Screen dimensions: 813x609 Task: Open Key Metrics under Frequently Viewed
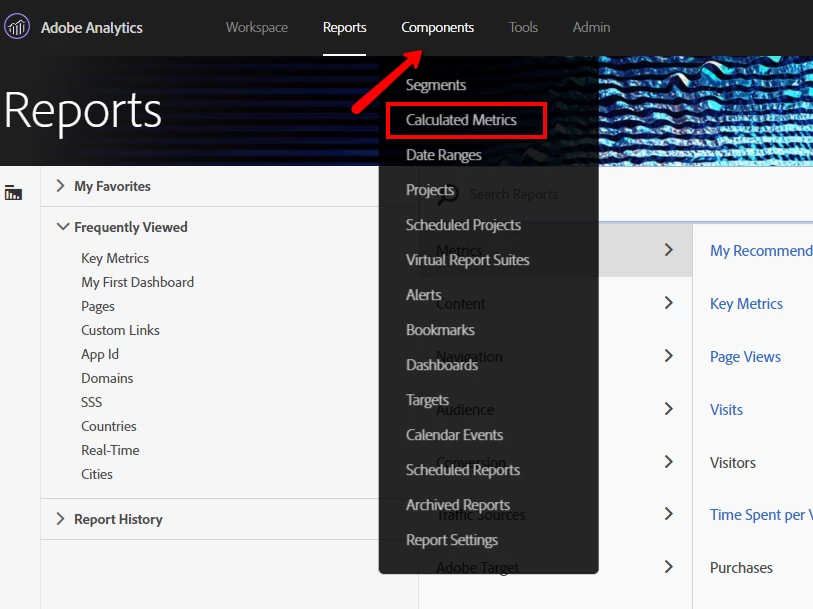click(115, 258)
